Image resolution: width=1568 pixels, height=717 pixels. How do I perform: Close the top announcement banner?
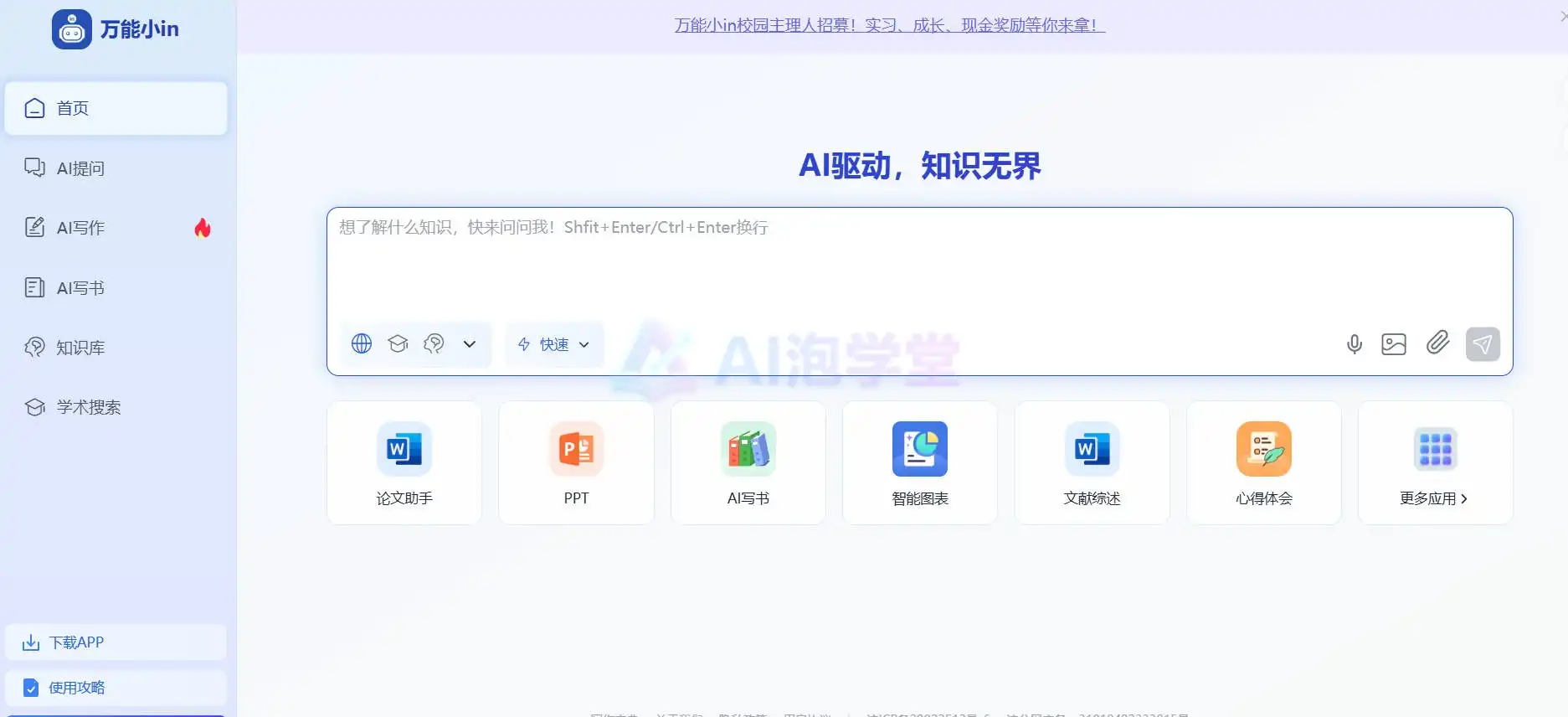pos(1563,15)
